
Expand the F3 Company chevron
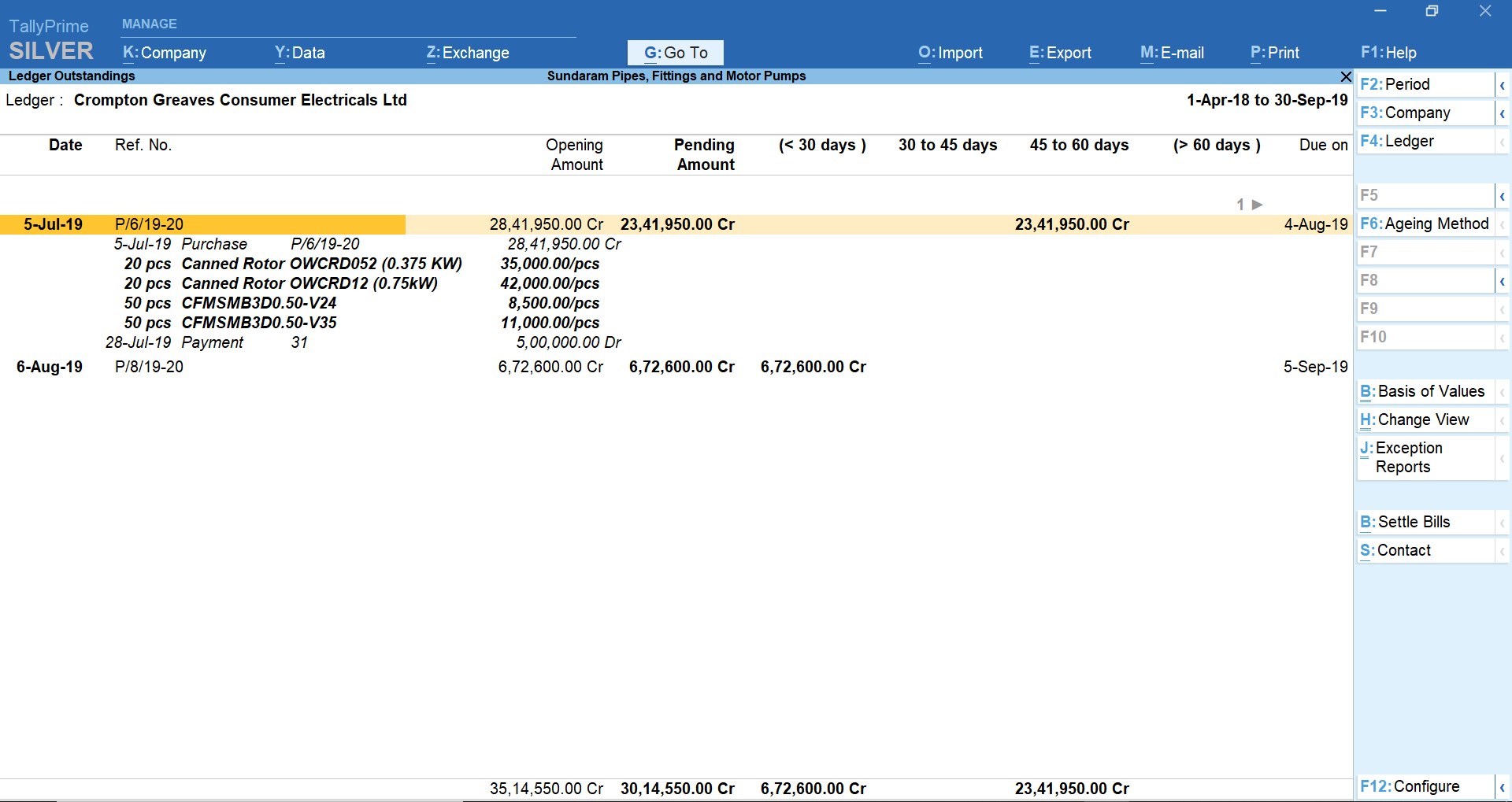tap(1502, 113)
